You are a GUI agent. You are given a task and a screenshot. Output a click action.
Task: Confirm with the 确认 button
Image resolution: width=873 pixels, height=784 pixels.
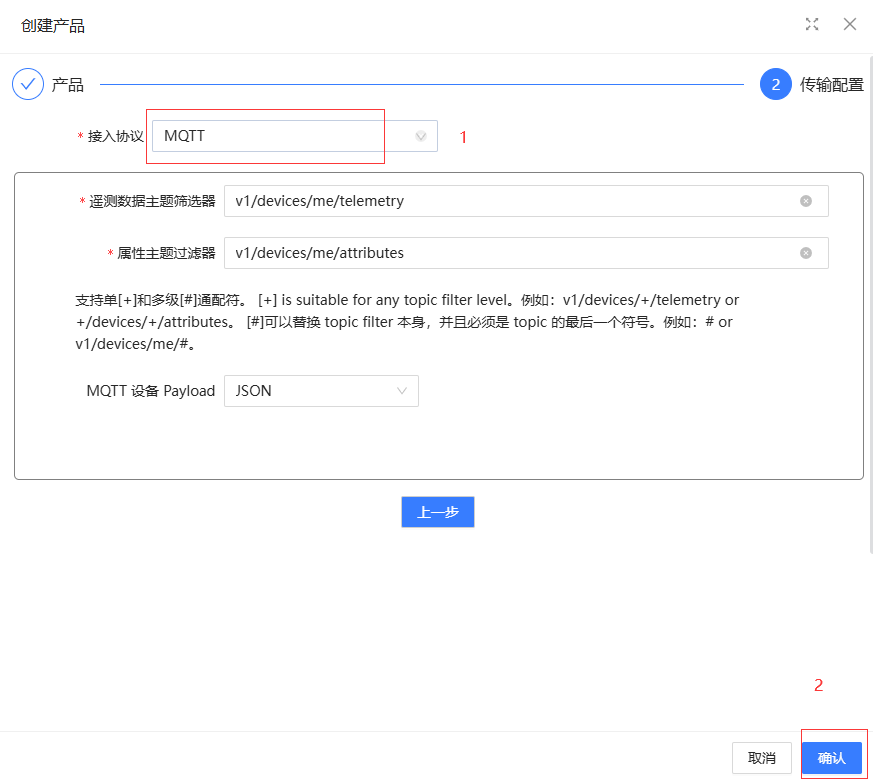point(832,758)
